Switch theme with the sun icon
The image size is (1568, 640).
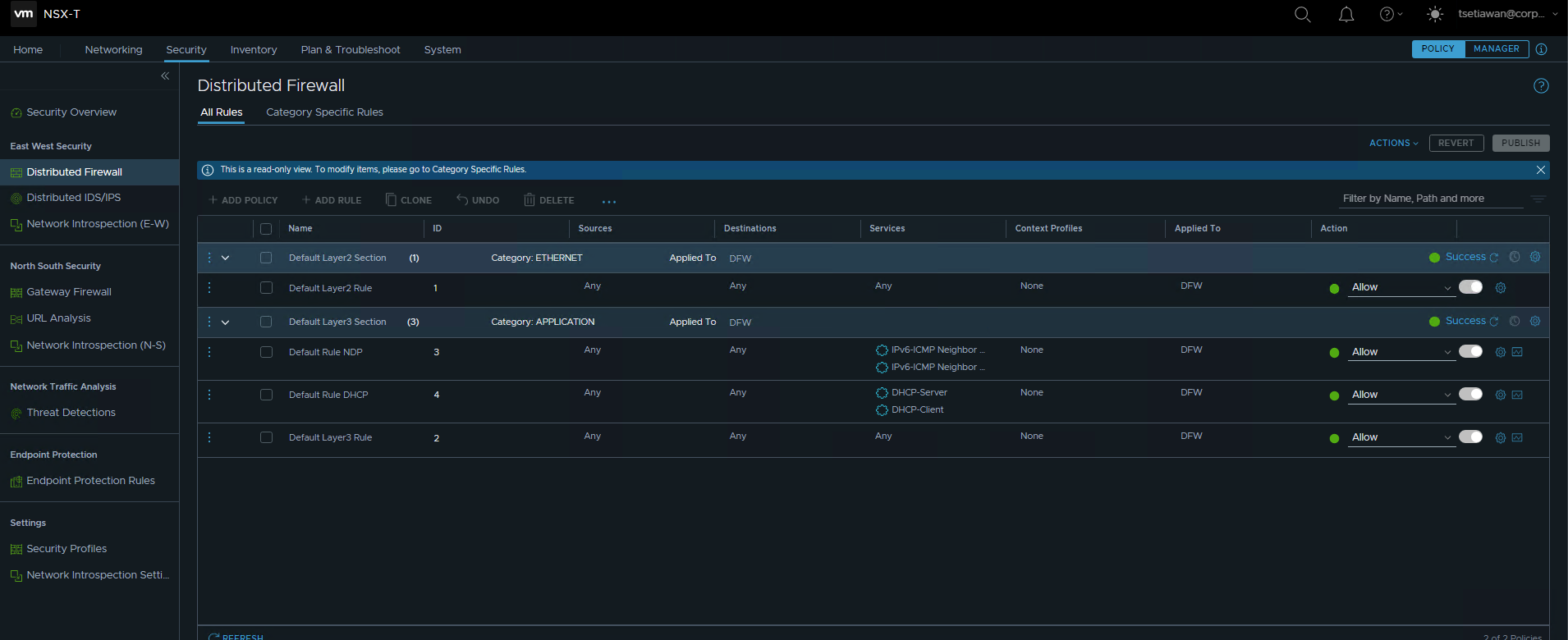click(x=1434, y=14)
